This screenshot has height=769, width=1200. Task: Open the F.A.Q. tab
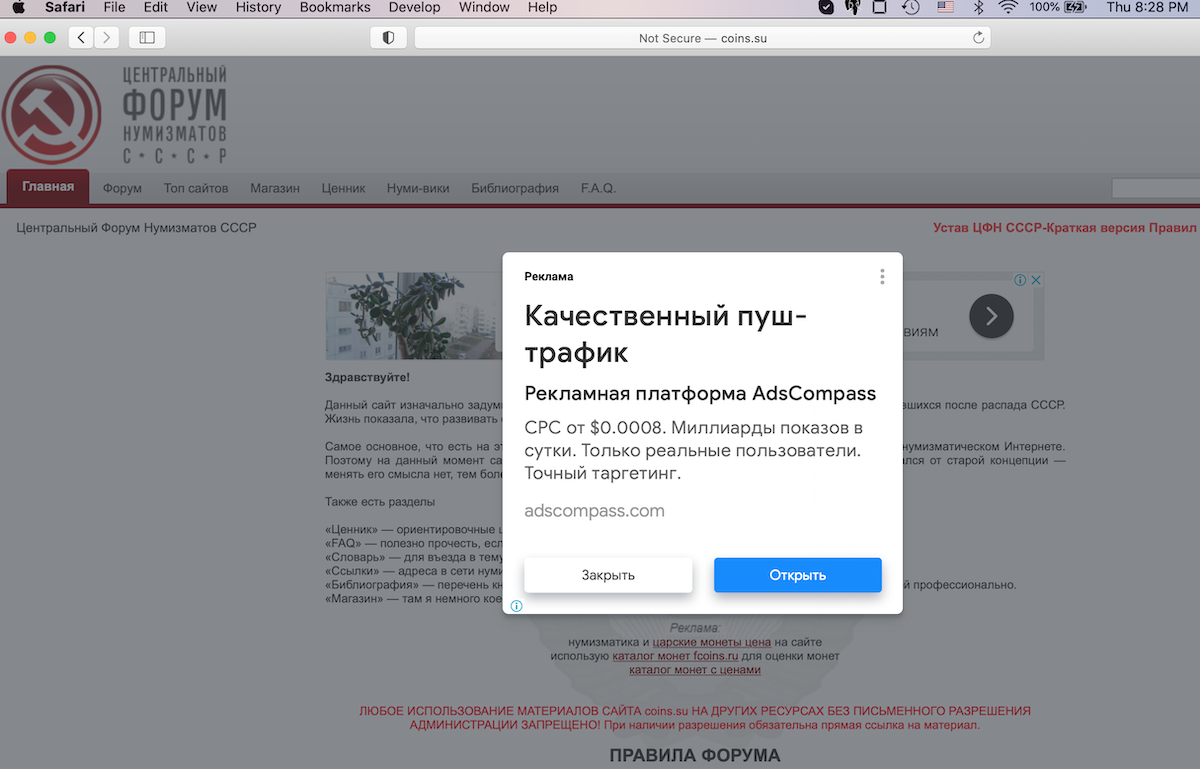point(598,188)
